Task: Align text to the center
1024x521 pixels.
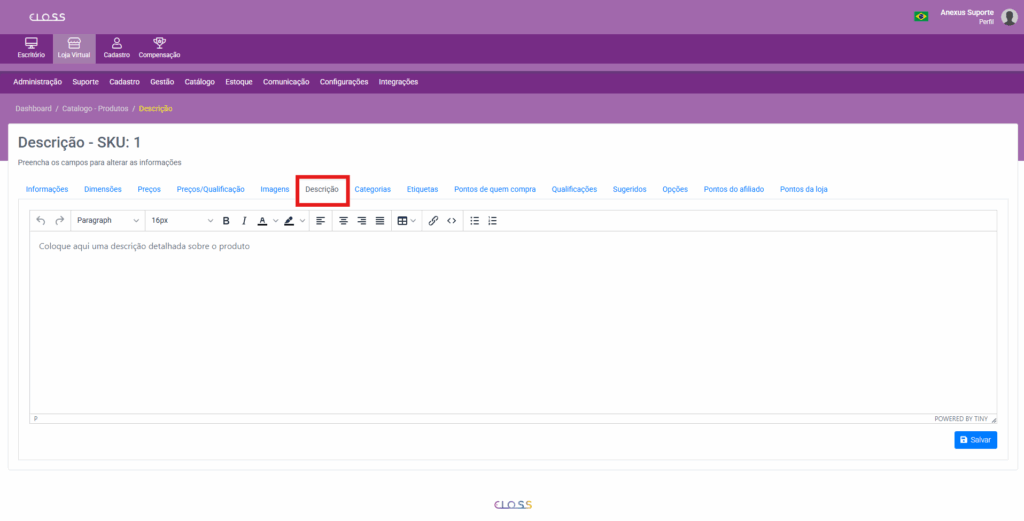Action: tap(343, 220)
